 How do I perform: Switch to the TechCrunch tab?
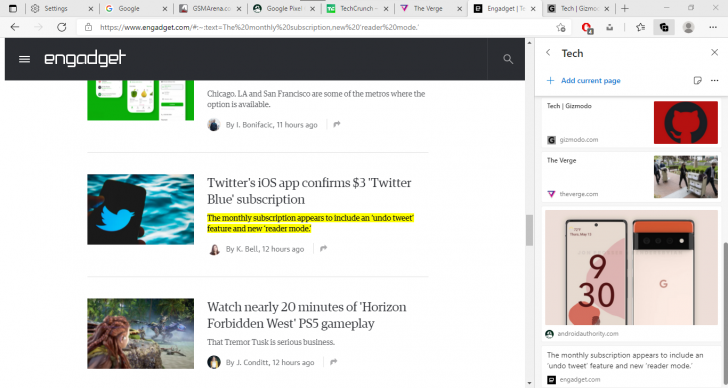coord(358,8)
